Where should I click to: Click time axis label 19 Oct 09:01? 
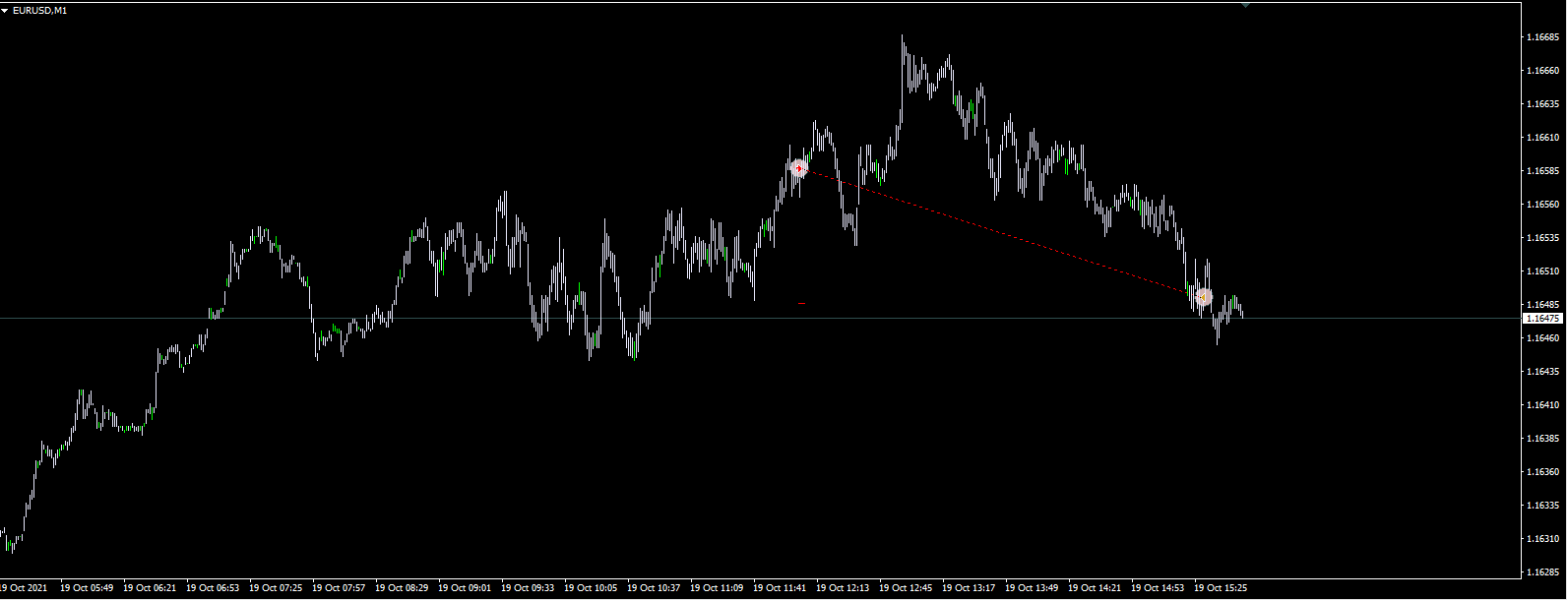(465, 588)
